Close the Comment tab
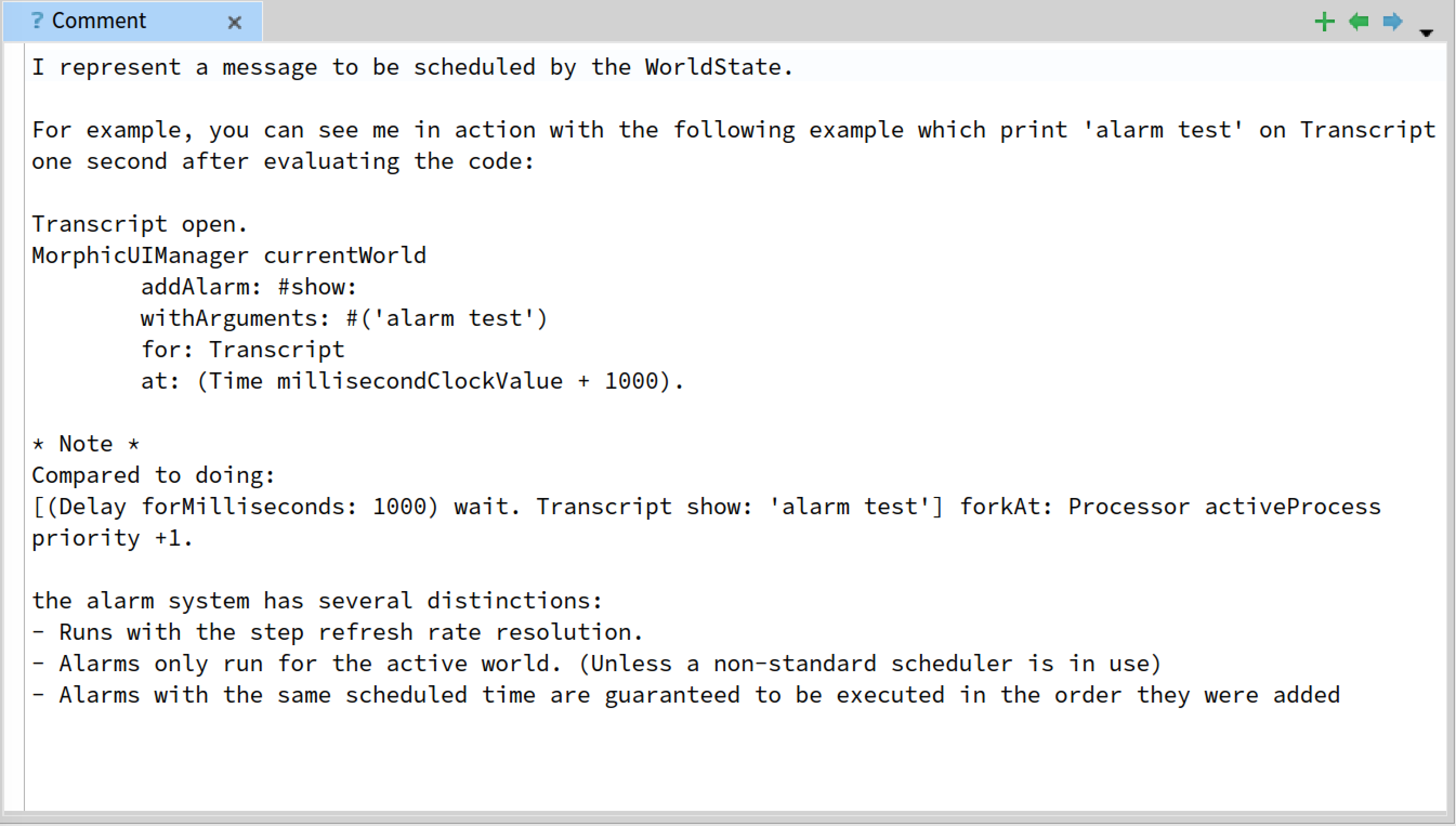This screenshot has width=1456, height=826. (x=234, y=23)
